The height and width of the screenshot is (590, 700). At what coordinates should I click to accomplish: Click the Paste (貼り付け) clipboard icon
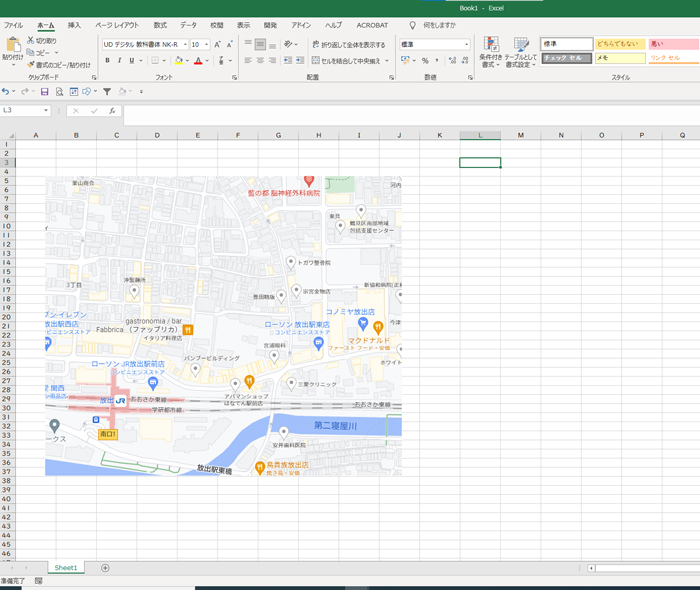point(13,45)
